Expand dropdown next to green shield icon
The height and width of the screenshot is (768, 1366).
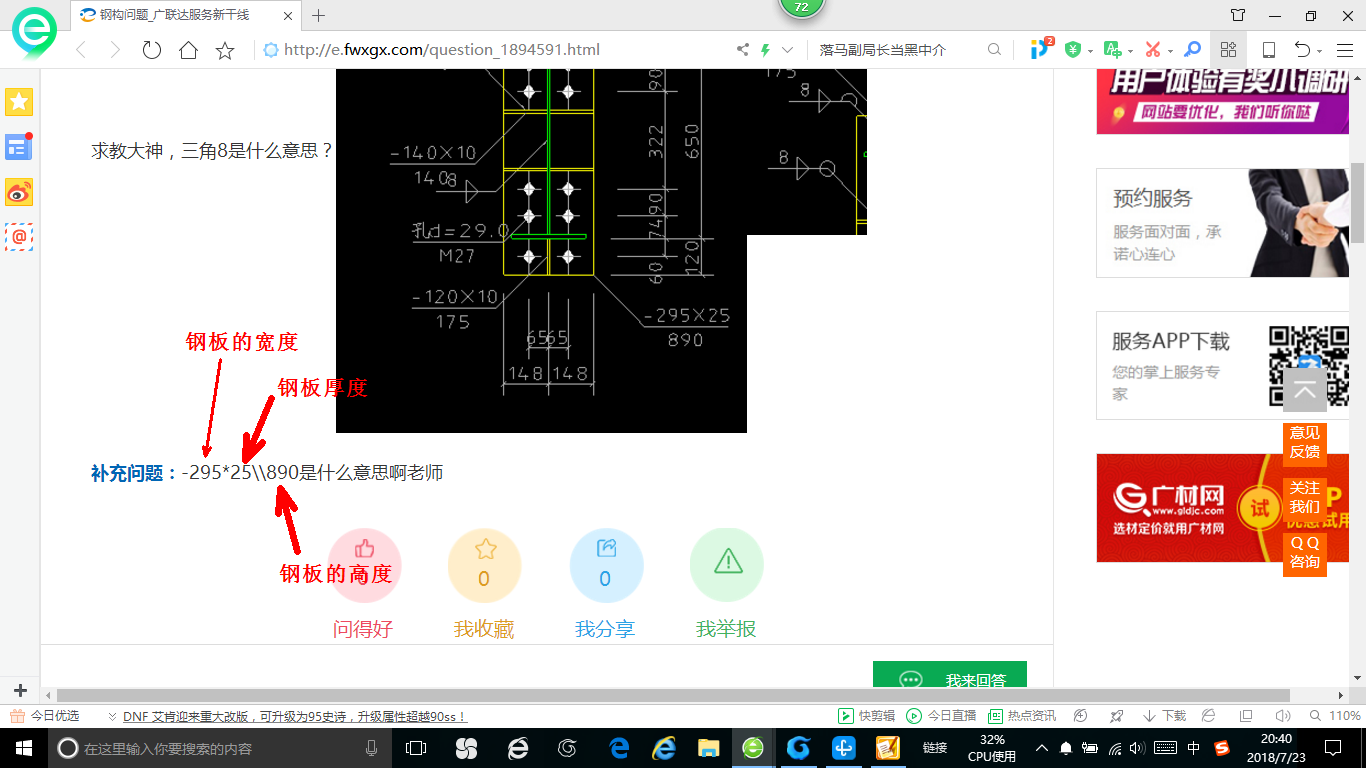tap(1090, 50)
